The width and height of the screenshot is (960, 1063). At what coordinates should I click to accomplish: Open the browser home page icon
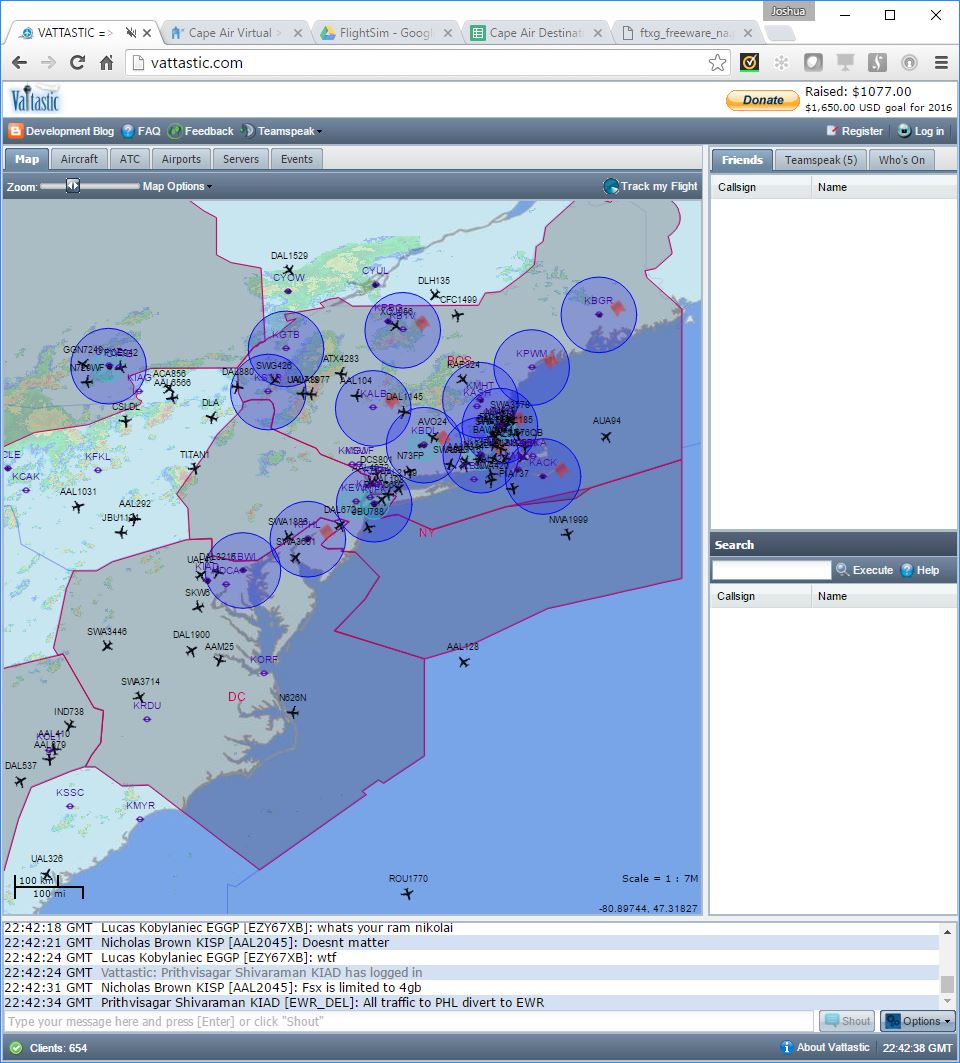tap(106, 63)
